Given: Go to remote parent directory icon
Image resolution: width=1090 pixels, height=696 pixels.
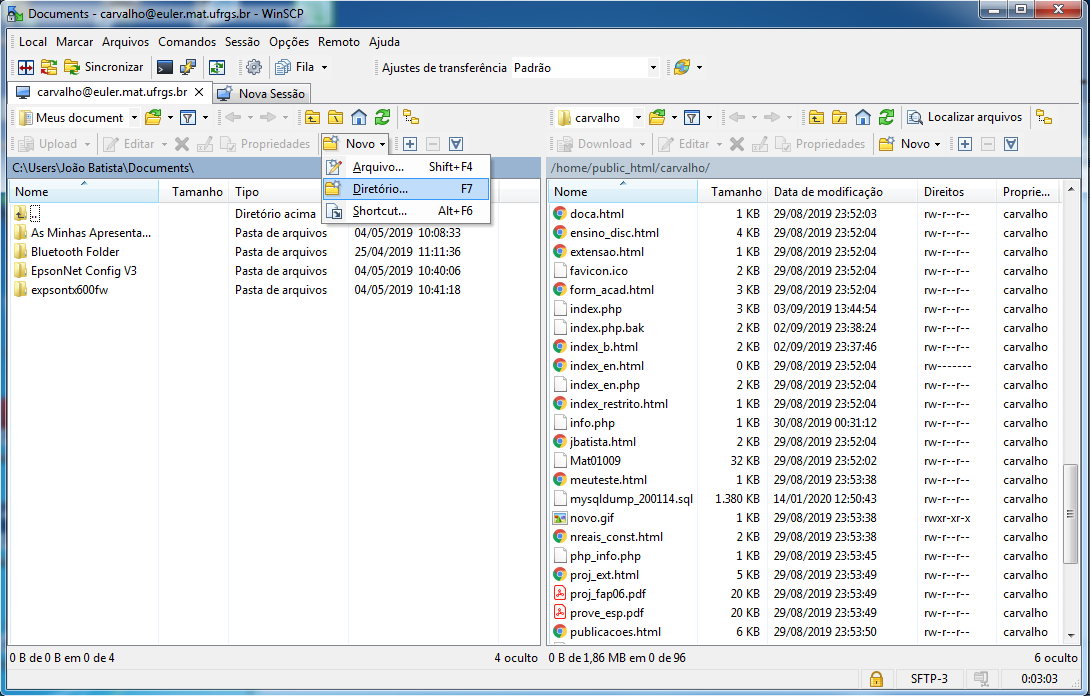Looking at the screenshot, I should click(817, 118).
